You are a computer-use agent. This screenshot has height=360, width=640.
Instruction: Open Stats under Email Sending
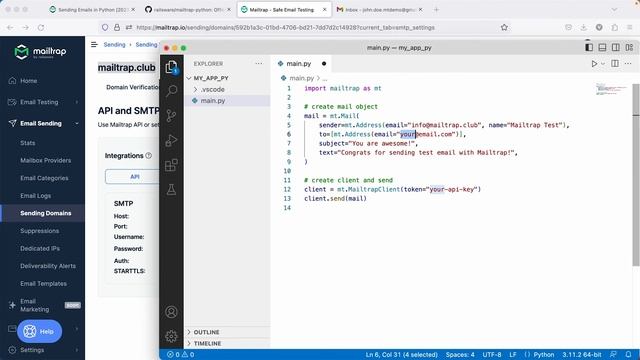coord(28,143)
